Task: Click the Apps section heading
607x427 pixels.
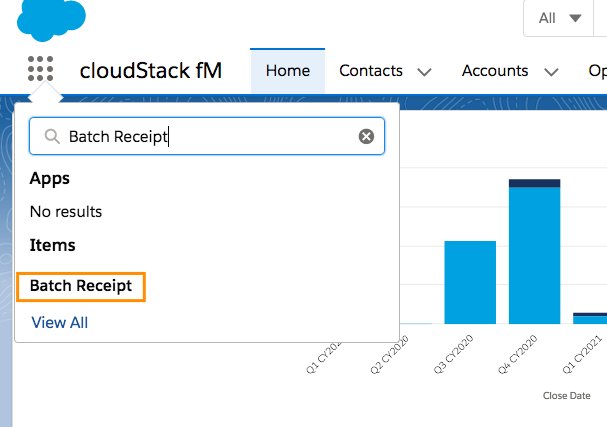Action: 50,178
